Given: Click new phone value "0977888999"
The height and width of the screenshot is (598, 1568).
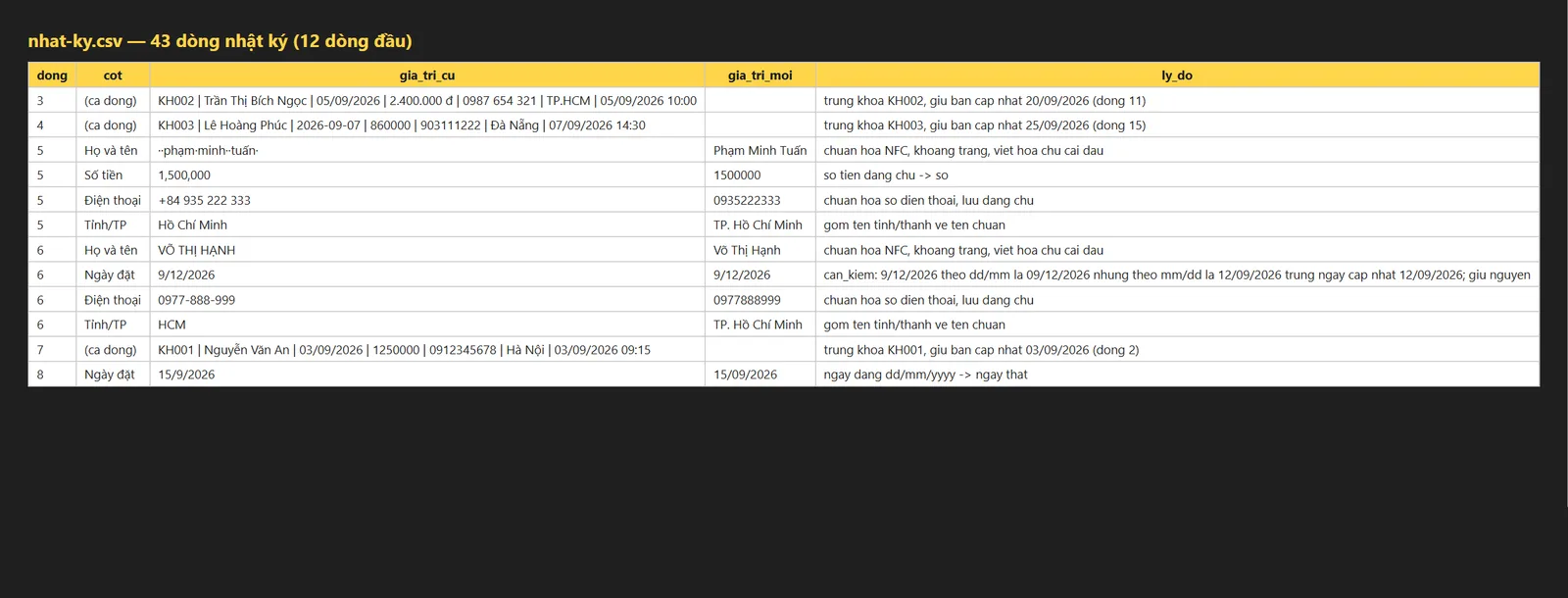Looking at the screenshot, I should tap(747, 300).
